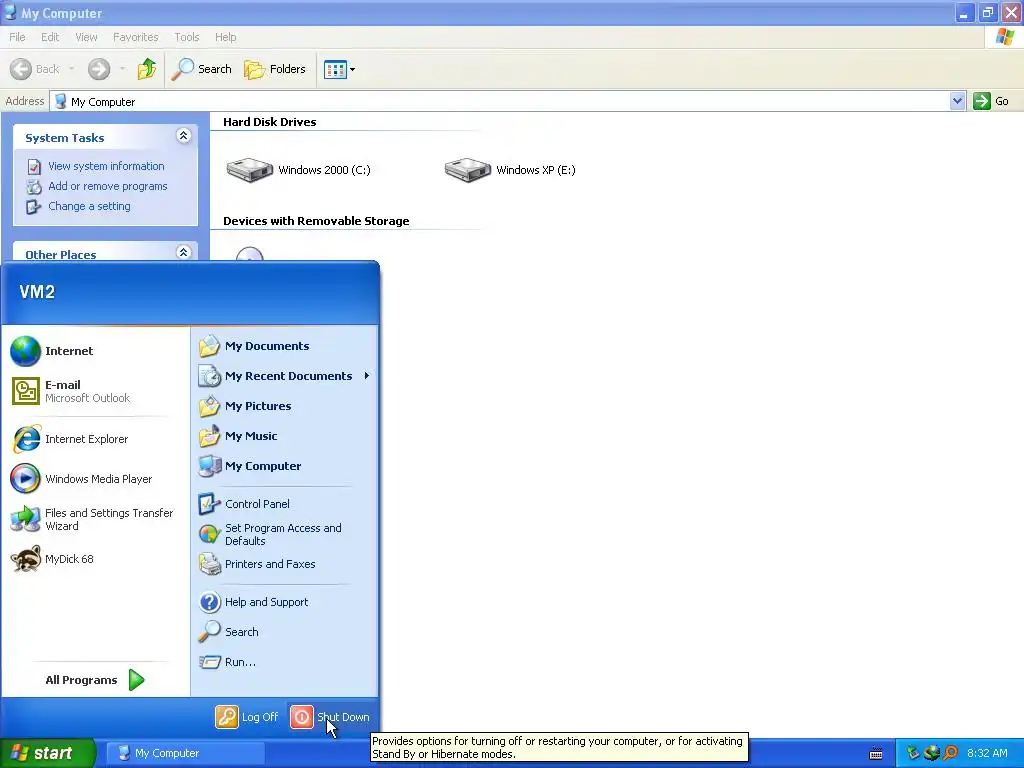
Task: Click the Forward toolbar arrow
Action: 99,69
